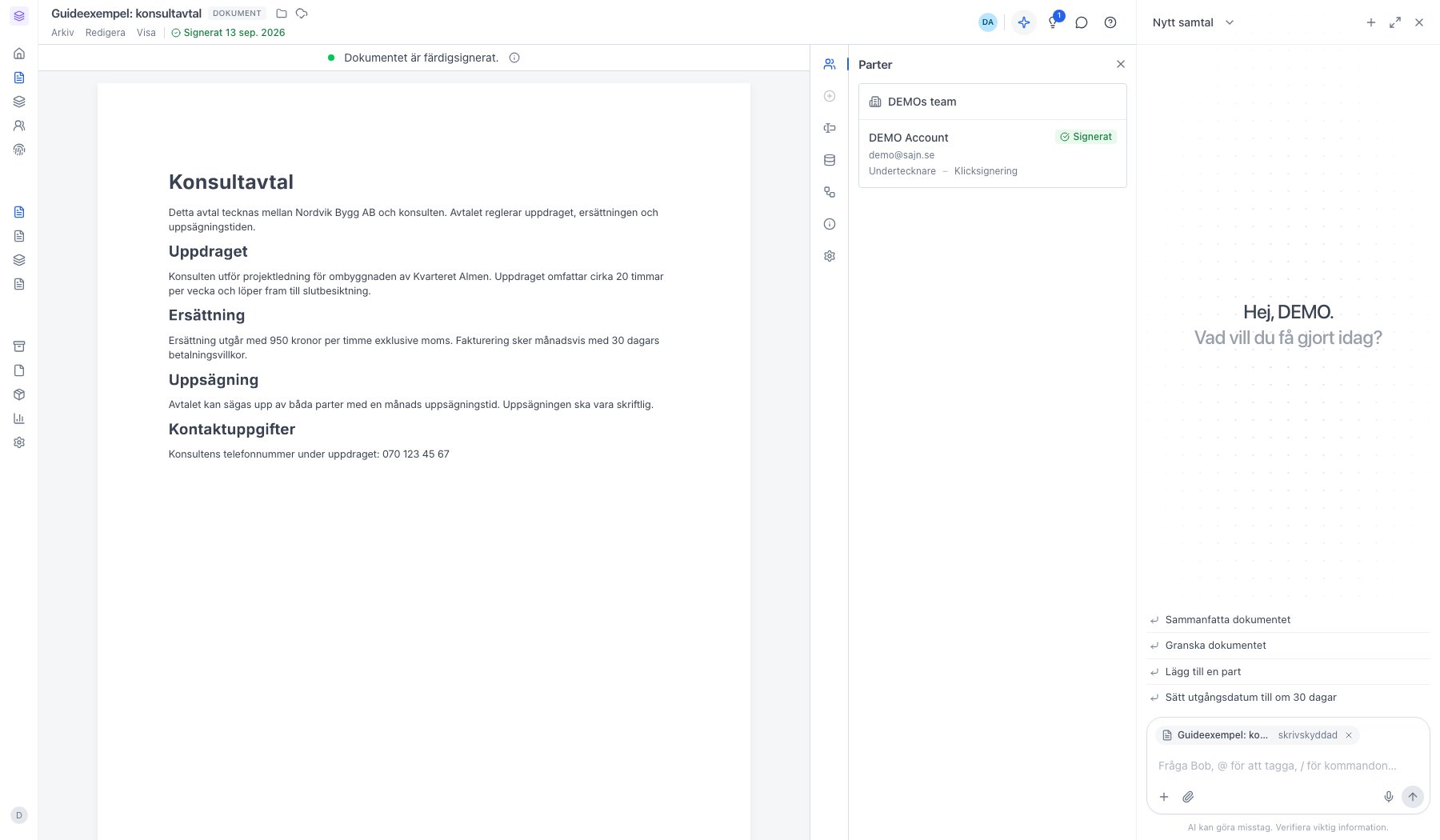Click the send arrow button in chat
1440x840 pixels.
pyautogui.click(x=1413, y=797)
